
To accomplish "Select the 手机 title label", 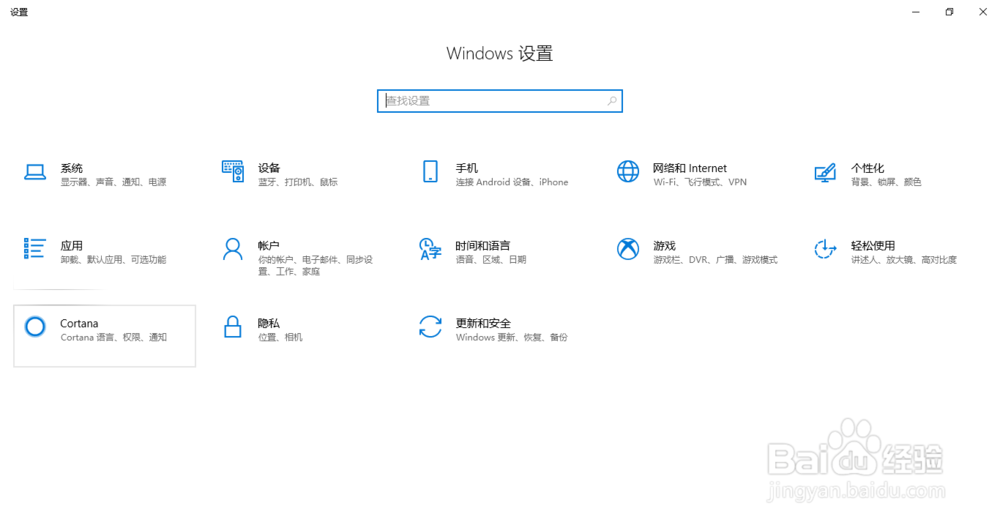I will coord(467,168).
